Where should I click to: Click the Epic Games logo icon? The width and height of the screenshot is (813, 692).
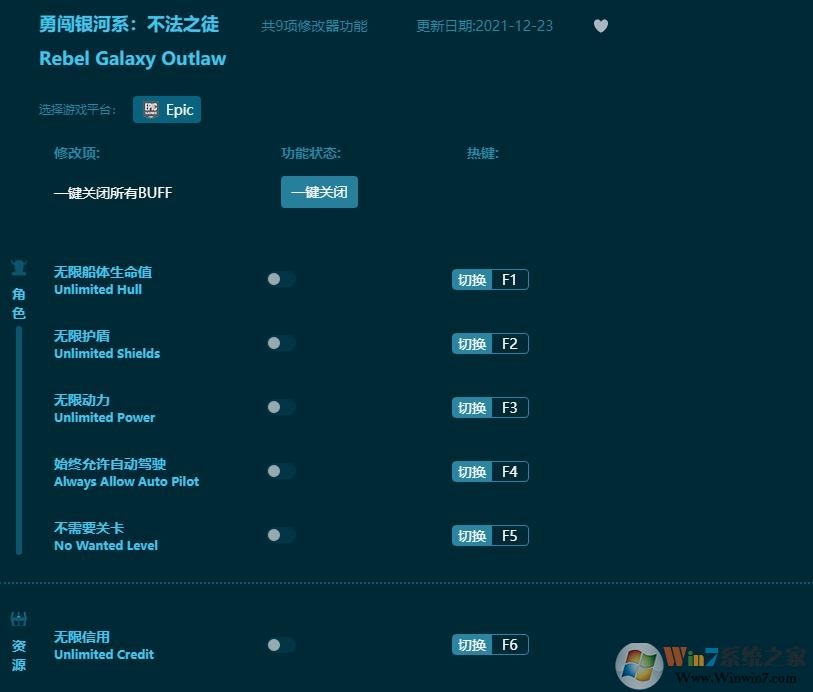pyautogui.click(x=151, y=109)
